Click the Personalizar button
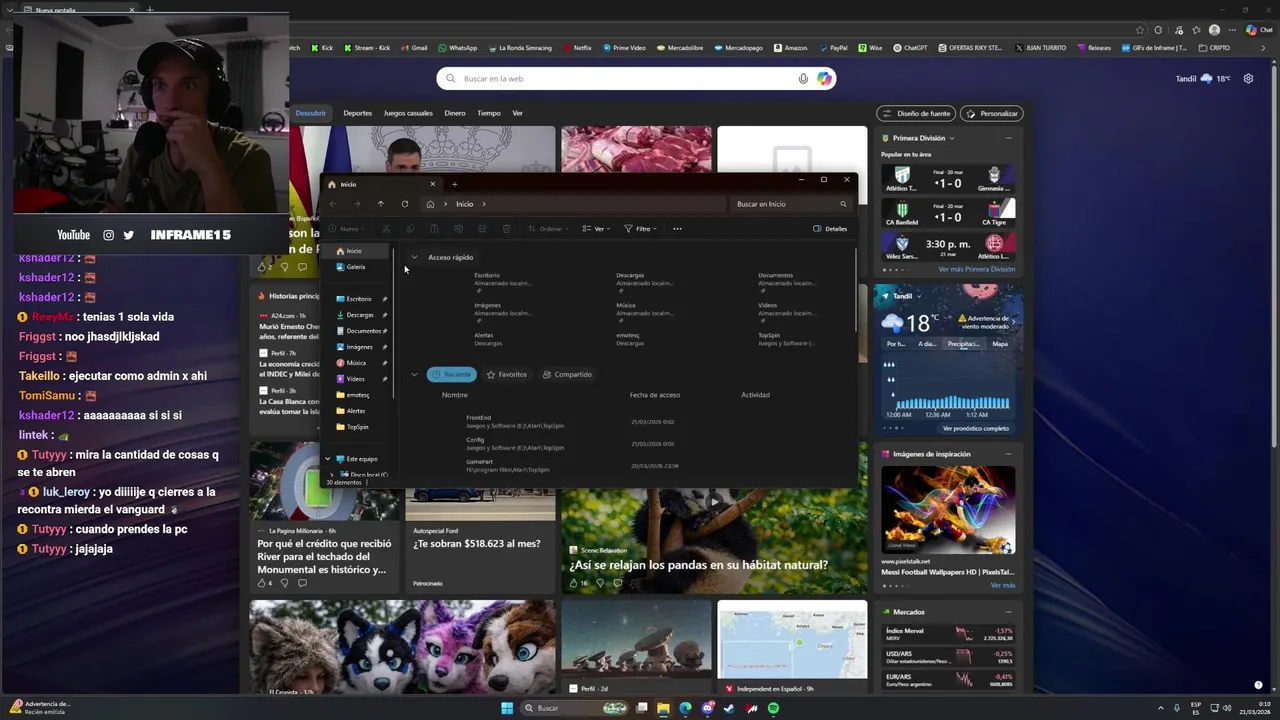The height and width of the screenshot is (720, 1280). [x=991, y=113]
